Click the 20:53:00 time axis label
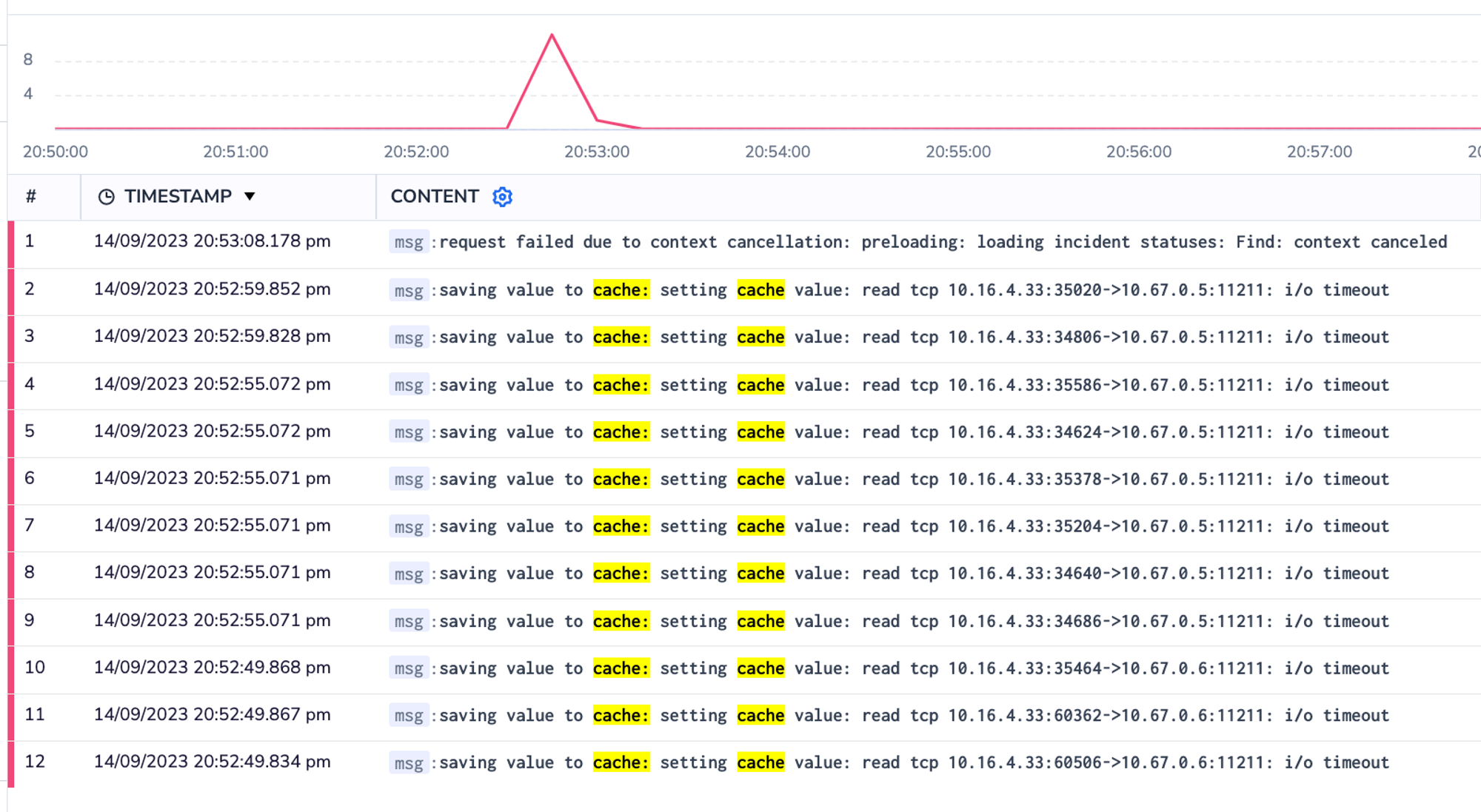The height and width of the screenshot is (812, 1481). click(x=596, y=152)
